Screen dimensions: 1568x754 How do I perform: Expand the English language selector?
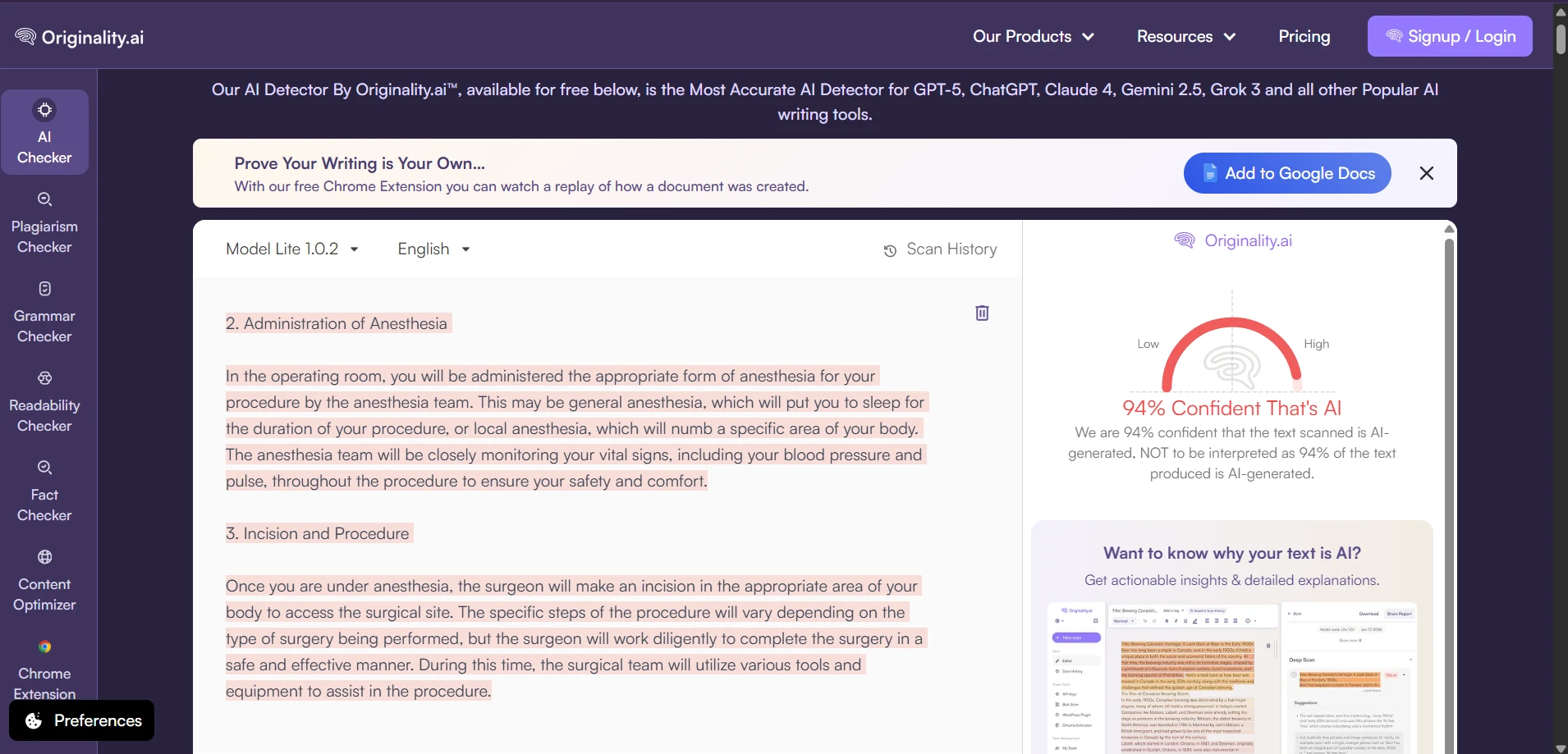click(433, 249)
